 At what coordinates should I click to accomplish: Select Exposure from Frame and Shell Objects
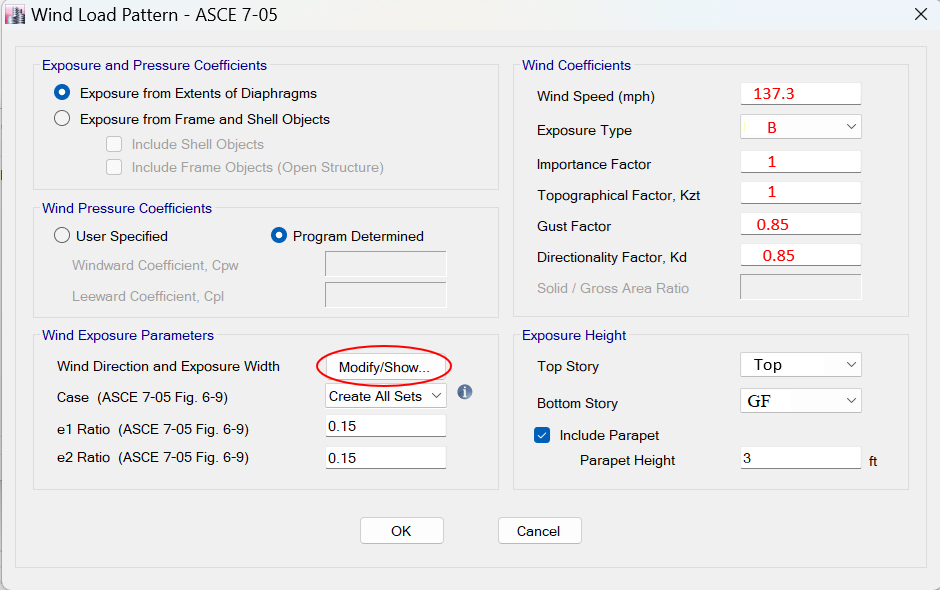click(x=63, y=119)
